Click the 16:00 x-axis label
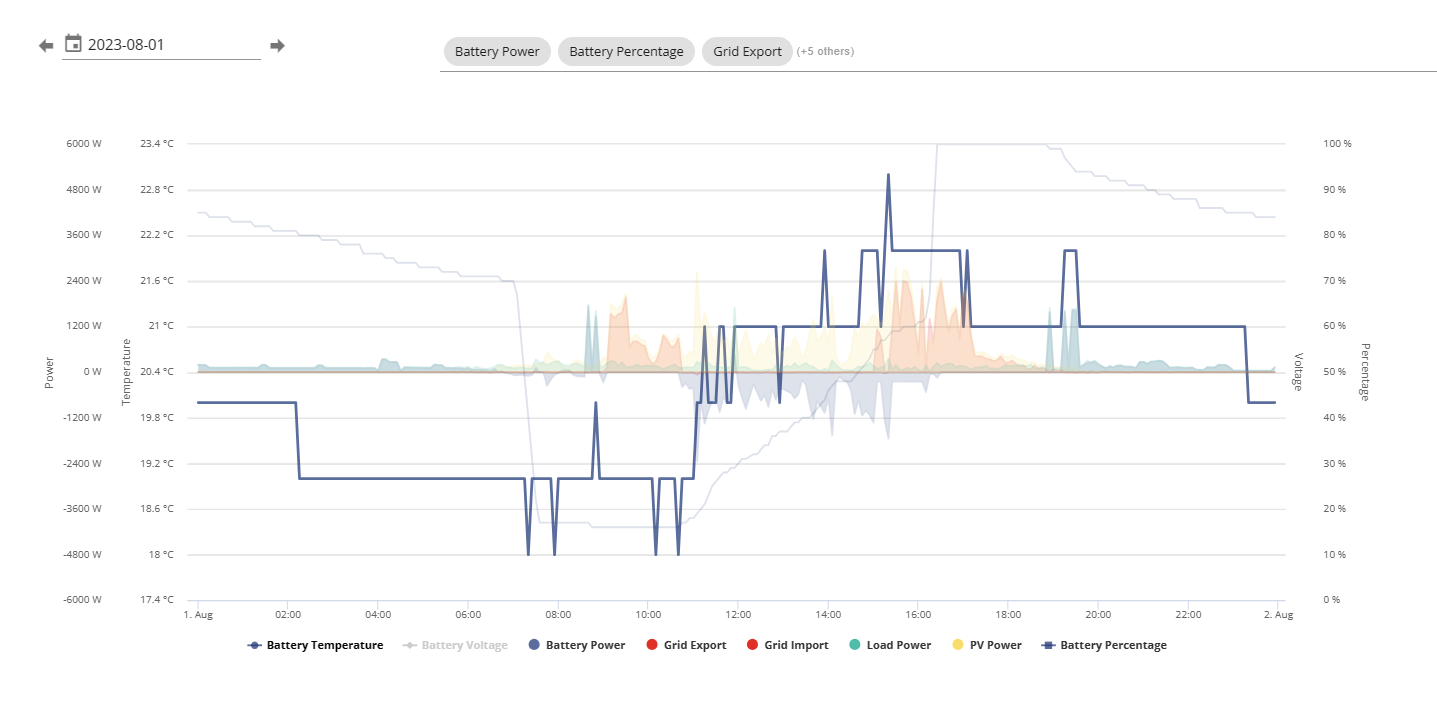This screenshot has width=1437, height=708. point(918,614)
